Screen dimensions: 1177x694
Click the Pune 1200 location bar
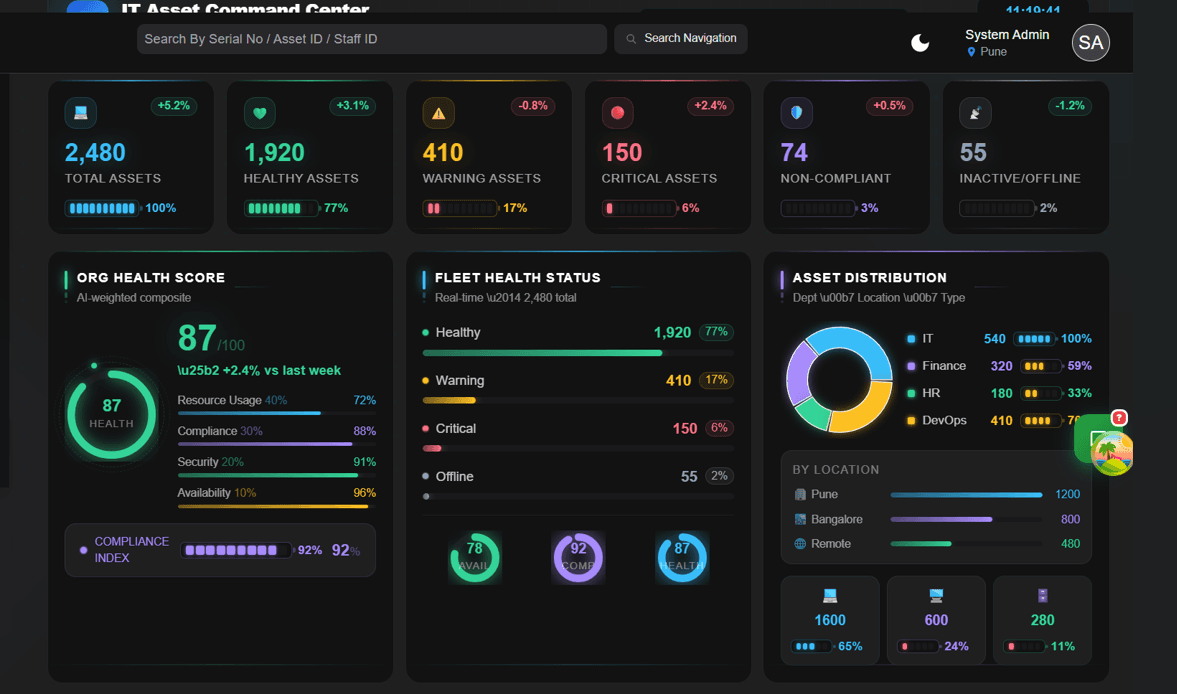[966, 494]
